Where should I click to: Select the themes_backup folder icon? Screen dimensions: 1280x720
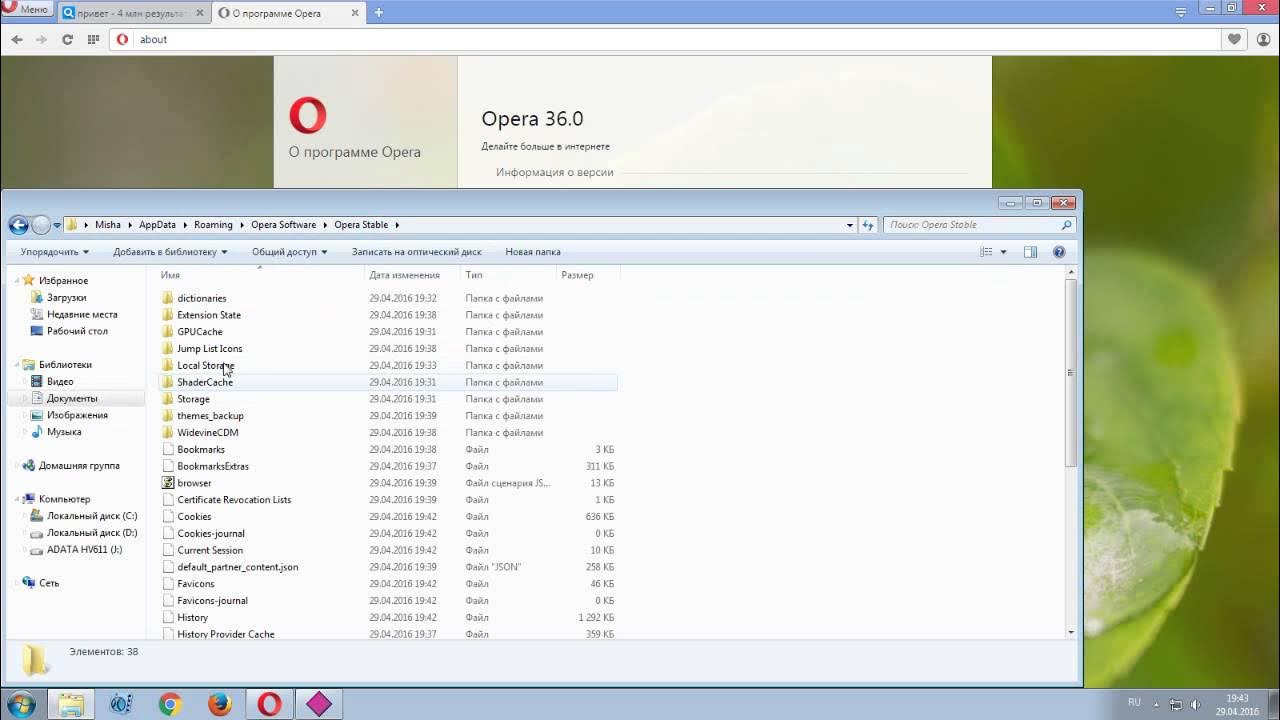click(167, 416)
